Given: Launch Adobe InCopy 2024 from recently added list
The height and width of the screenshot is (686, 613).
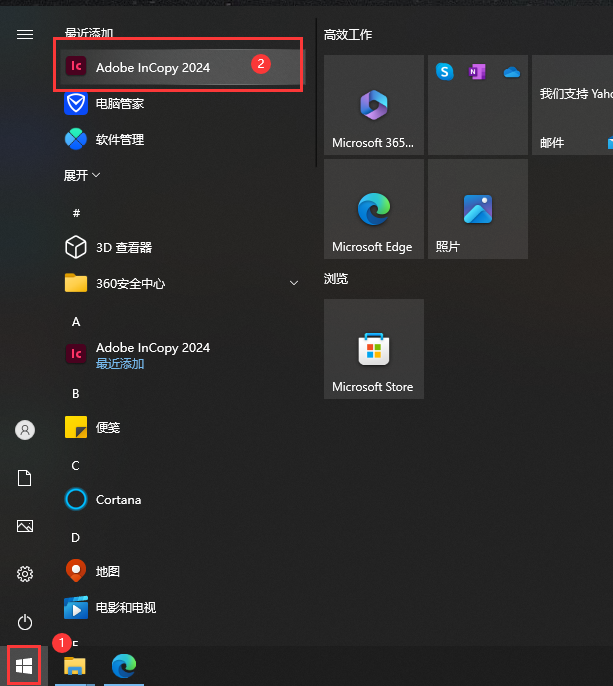Looking at the screenshot, I should click(x=153, y=67).
